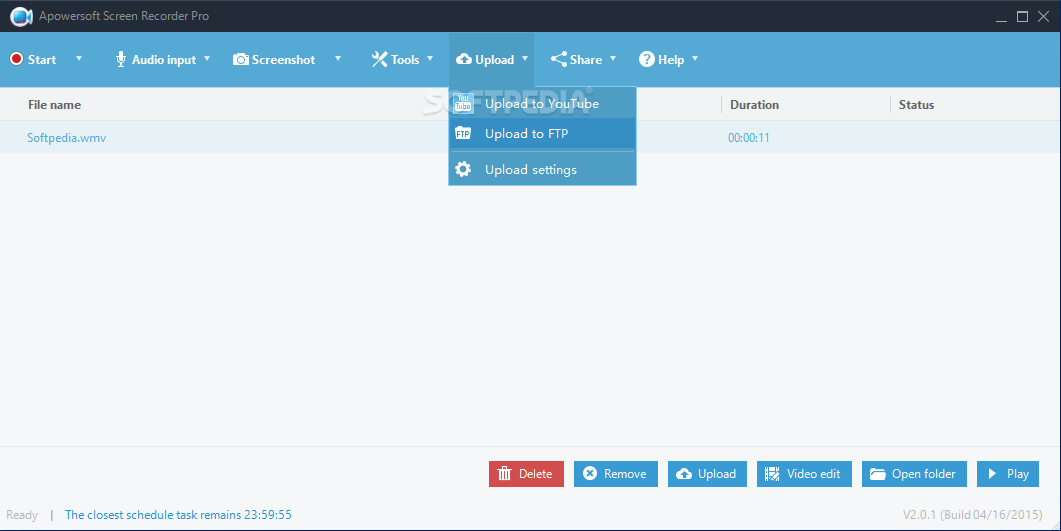Click the 00:00:11 duration value
This screenshot has width=1061, height=531.
748,137
